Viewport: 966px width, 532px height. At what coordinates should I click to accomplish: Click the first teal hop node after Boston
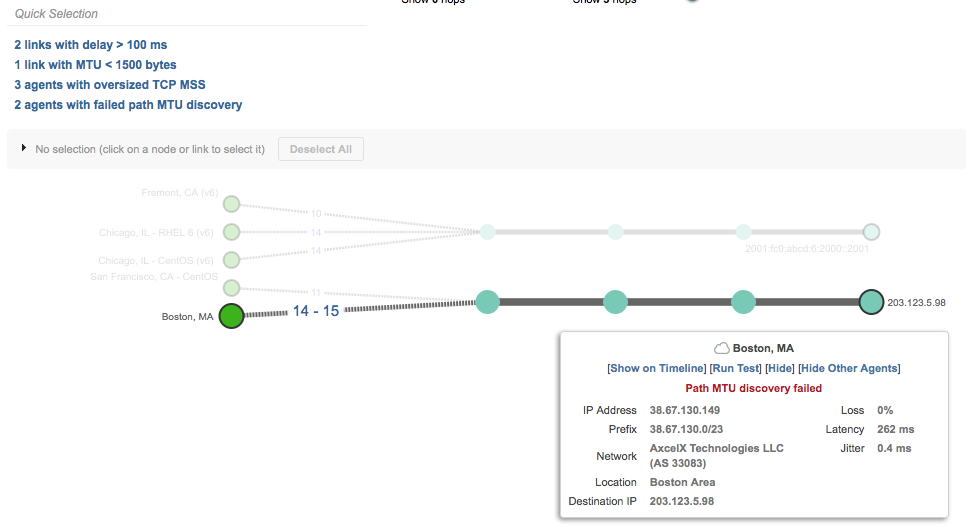487,301
